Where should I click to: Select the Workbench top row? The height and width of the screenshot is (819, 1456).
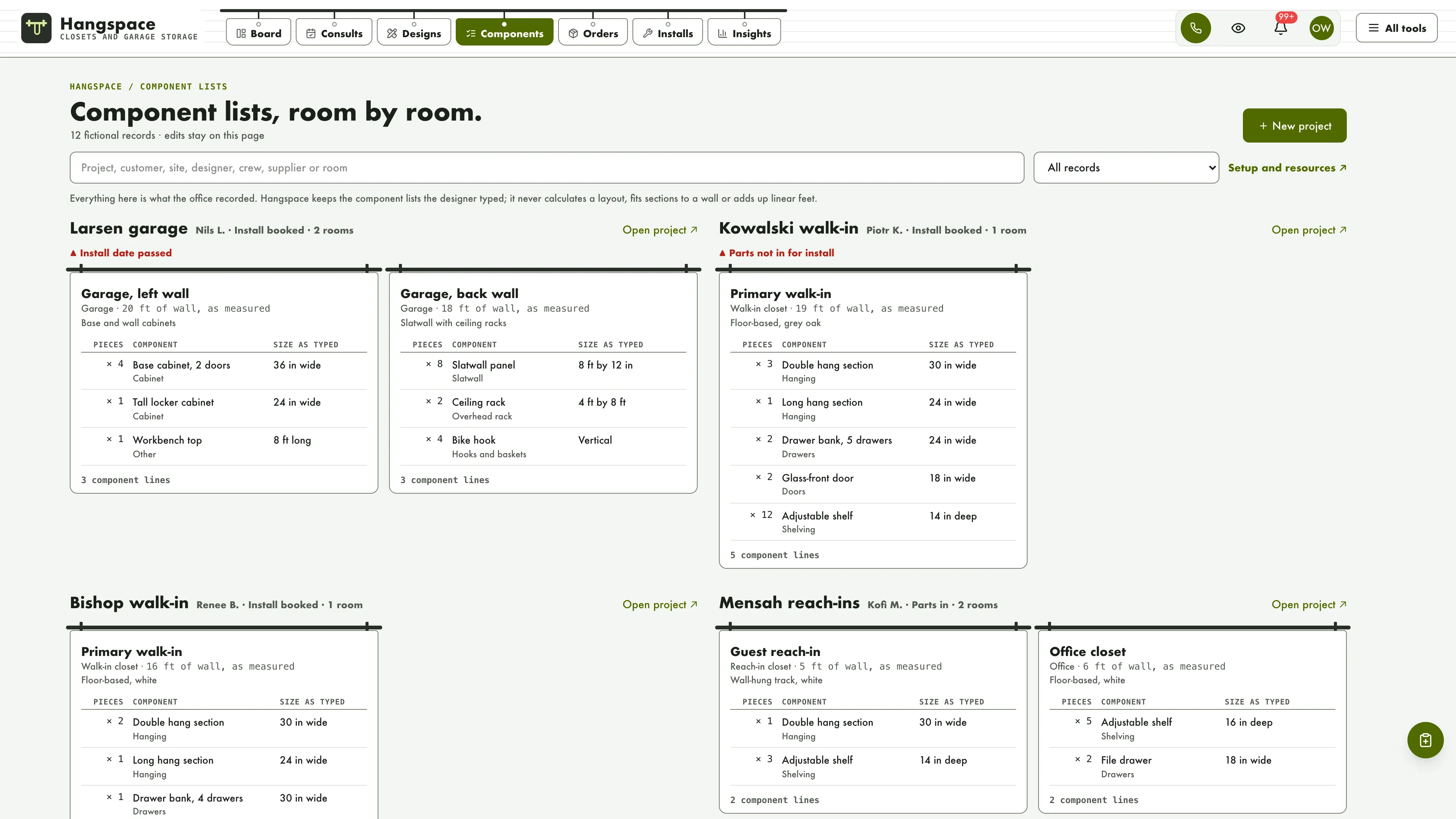click(224, 447)
